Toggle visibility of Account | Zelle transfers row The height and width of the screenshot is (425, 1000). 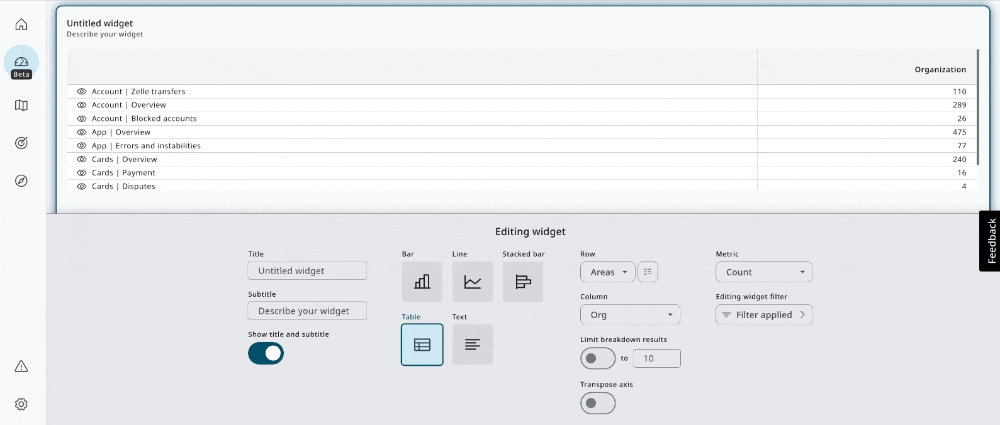coord(82,92)
